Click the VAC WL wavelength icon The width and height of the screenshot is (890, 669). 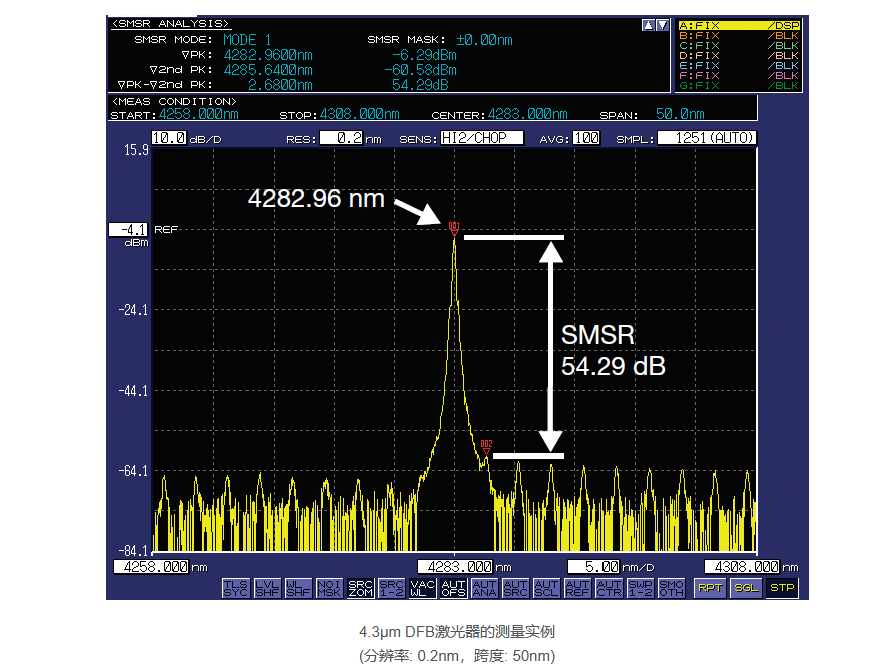(x=422, y=587)
